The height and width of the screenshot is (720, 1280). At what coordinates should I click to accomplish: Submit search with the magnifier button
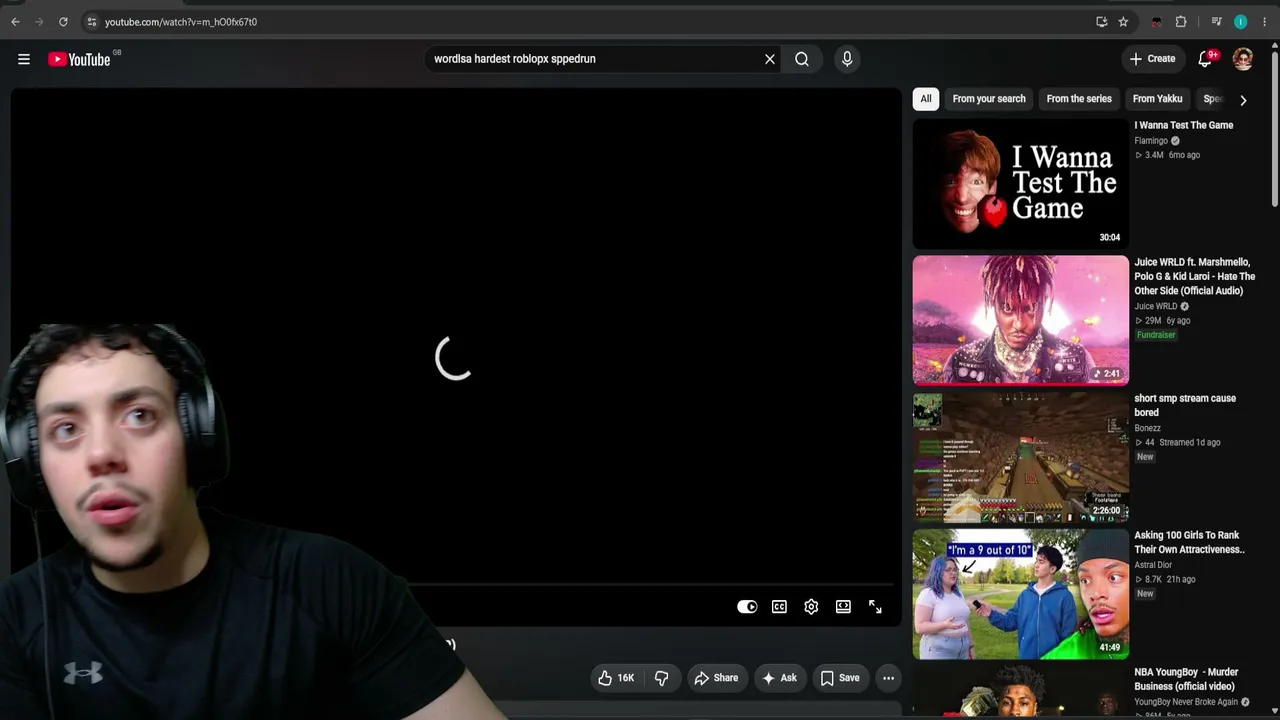802,59
